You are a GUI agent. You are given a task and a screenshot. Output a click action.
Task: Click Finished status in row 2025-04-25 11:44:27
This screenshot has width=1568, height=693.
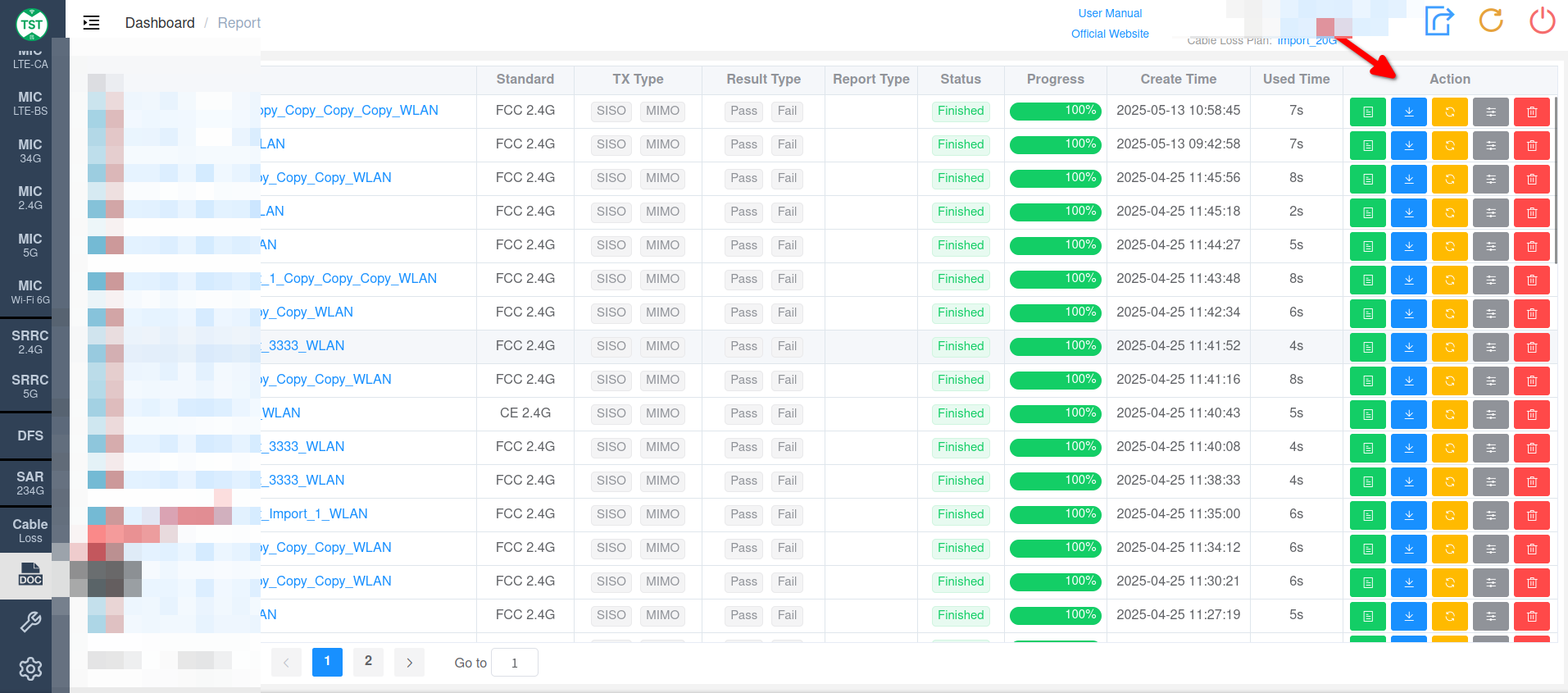(x=961, y=245)
